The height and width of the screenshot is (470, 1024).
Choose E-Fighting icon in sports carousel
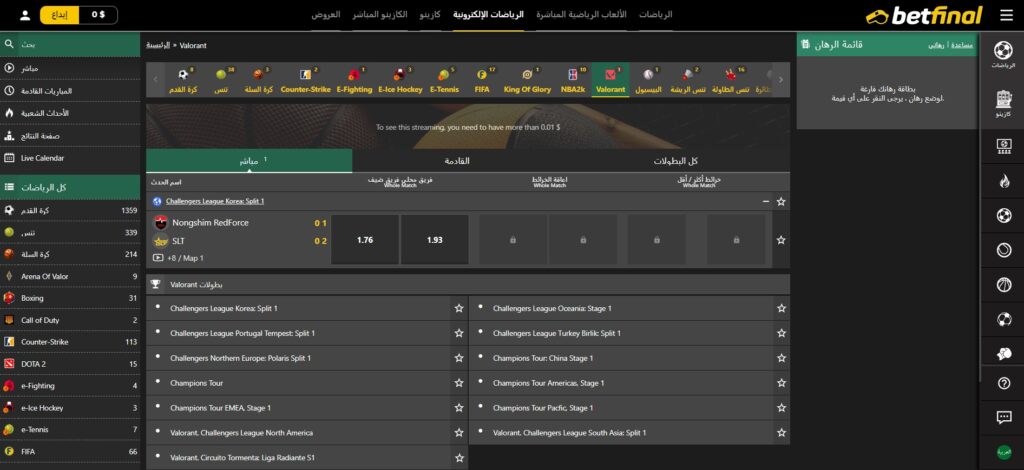354,80
